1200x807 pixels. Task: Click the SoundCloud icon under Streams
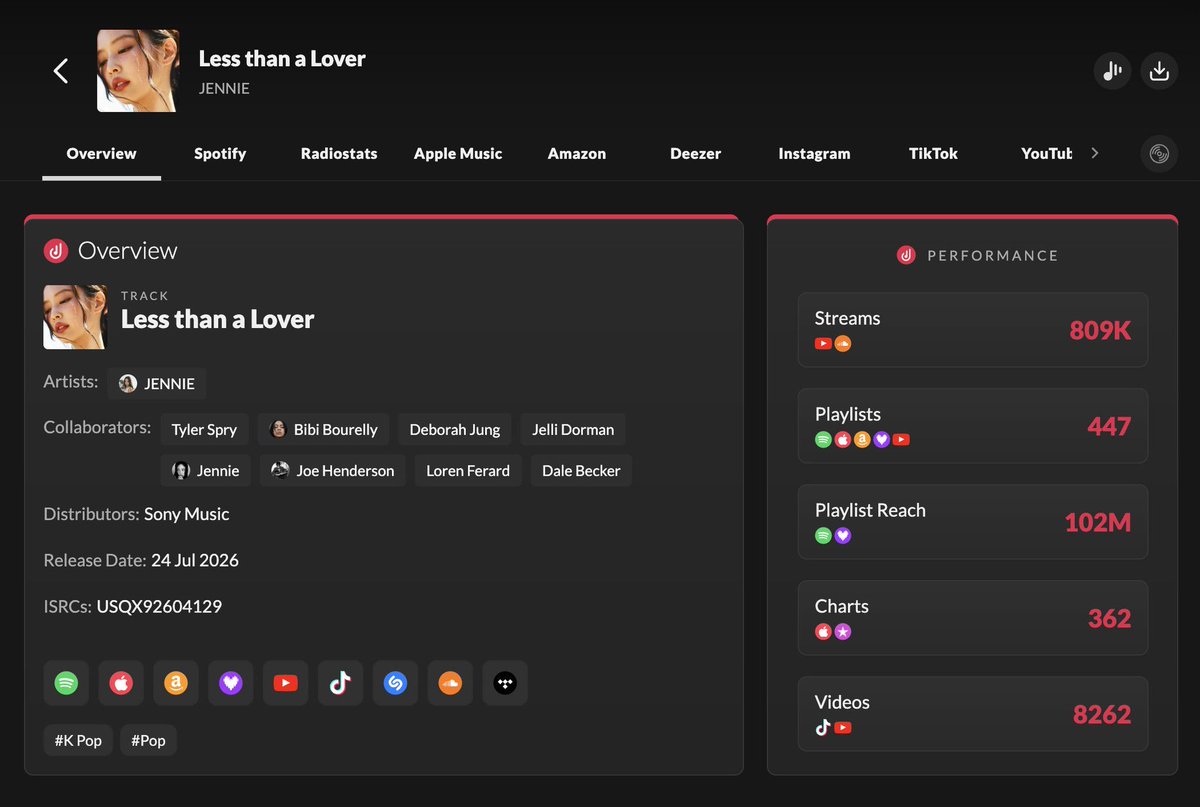(x=842, y=343)
